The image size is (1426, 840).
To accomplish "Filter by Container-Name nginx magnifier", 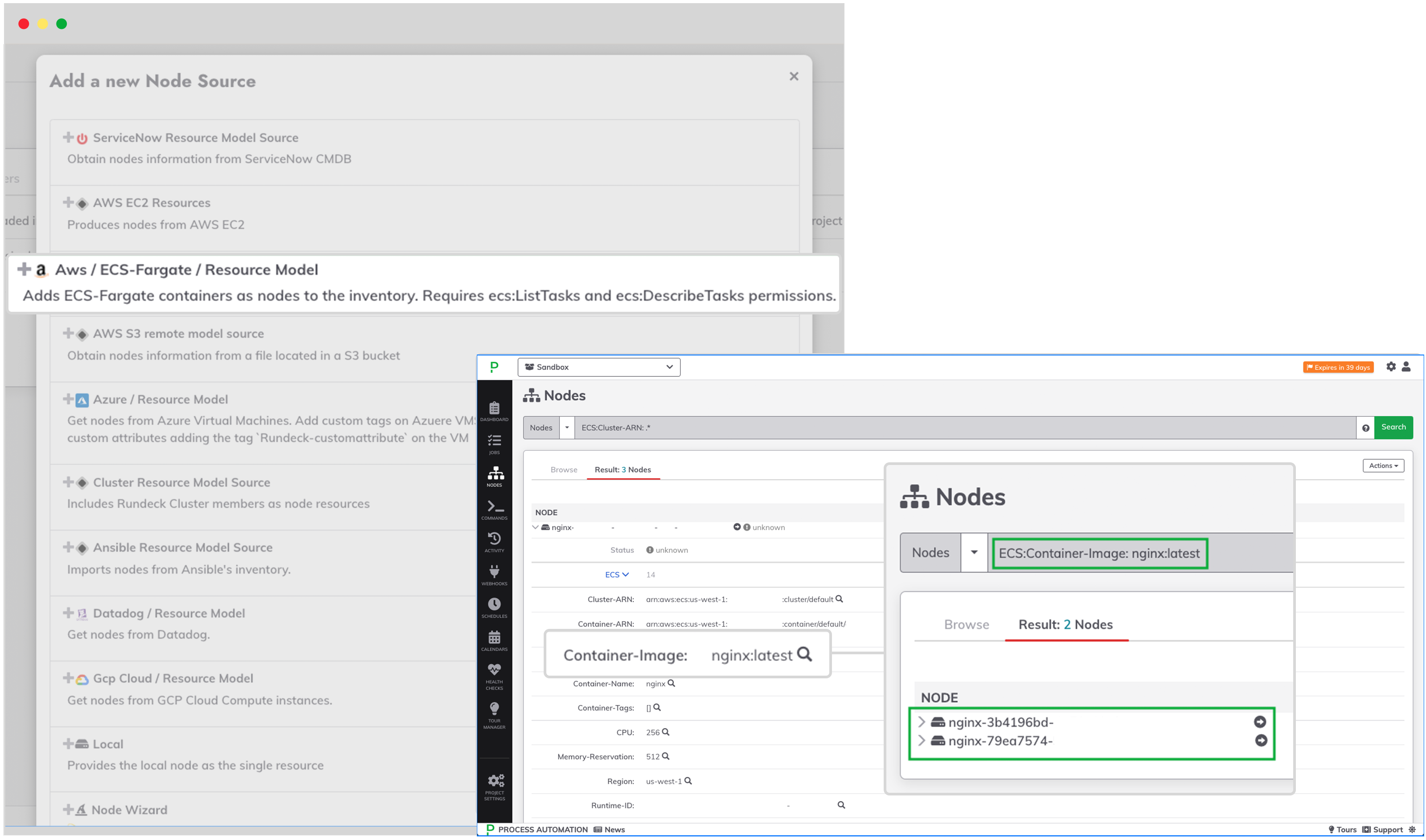I will pos(671,683).
